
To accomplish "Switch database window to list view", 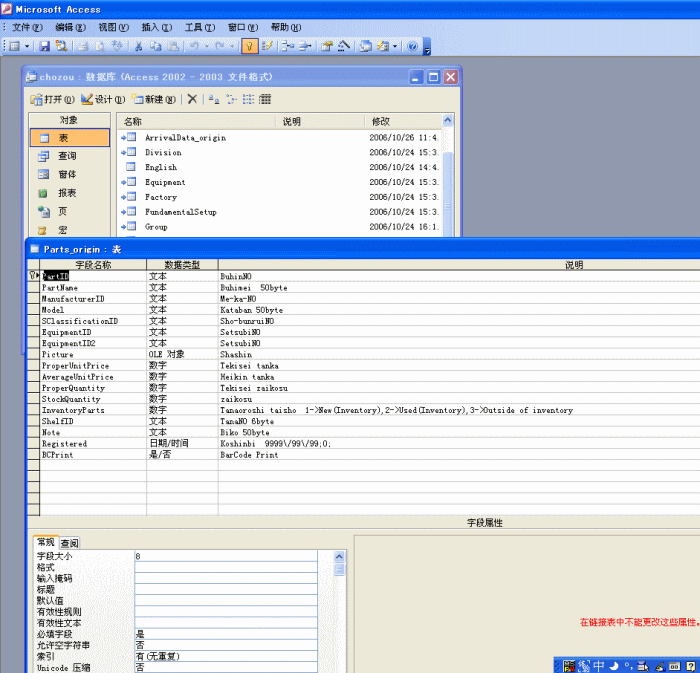I will coord(248,99).
